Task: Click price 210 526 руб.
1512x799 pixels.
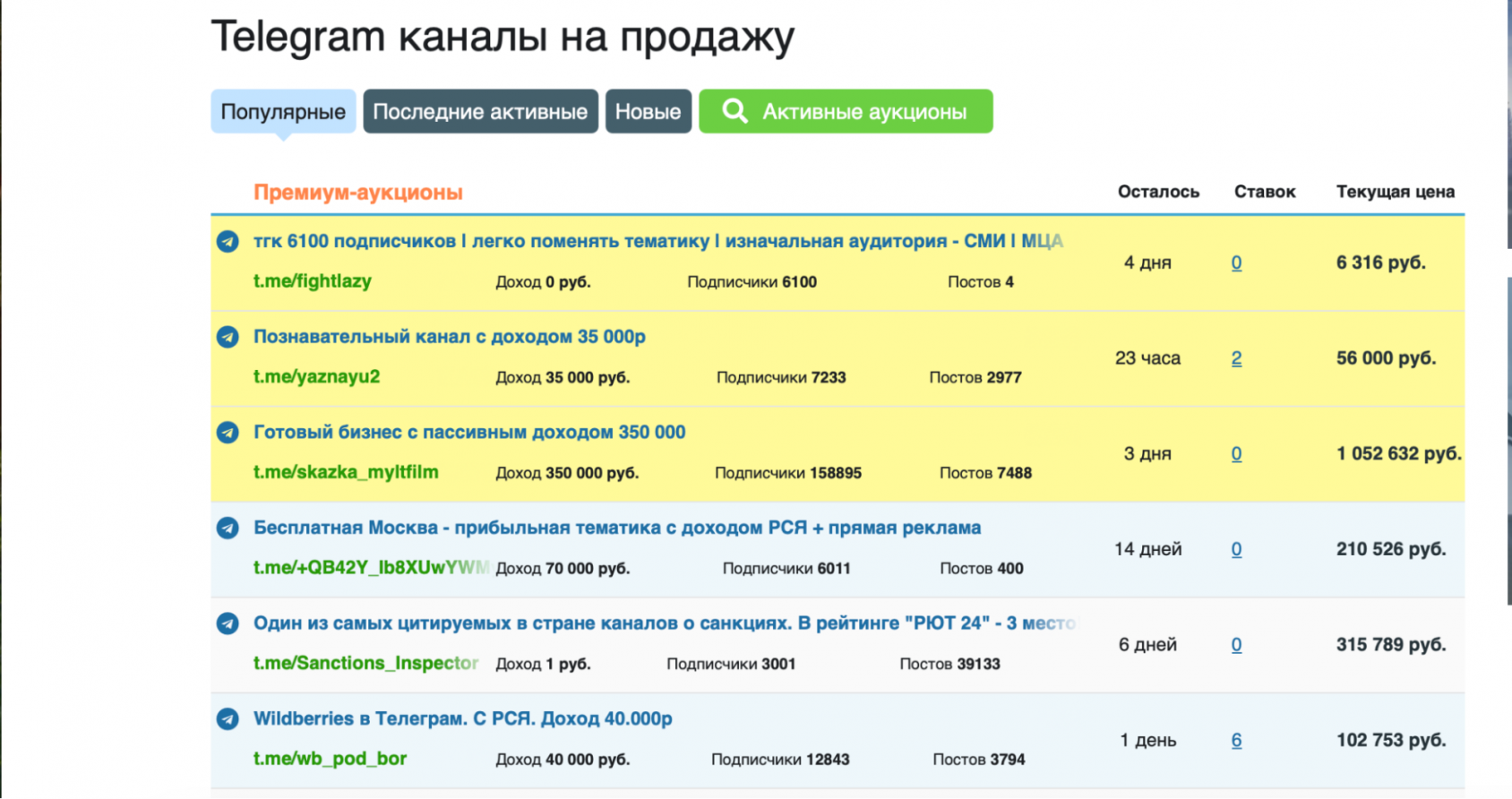Action: point(1391,549)
